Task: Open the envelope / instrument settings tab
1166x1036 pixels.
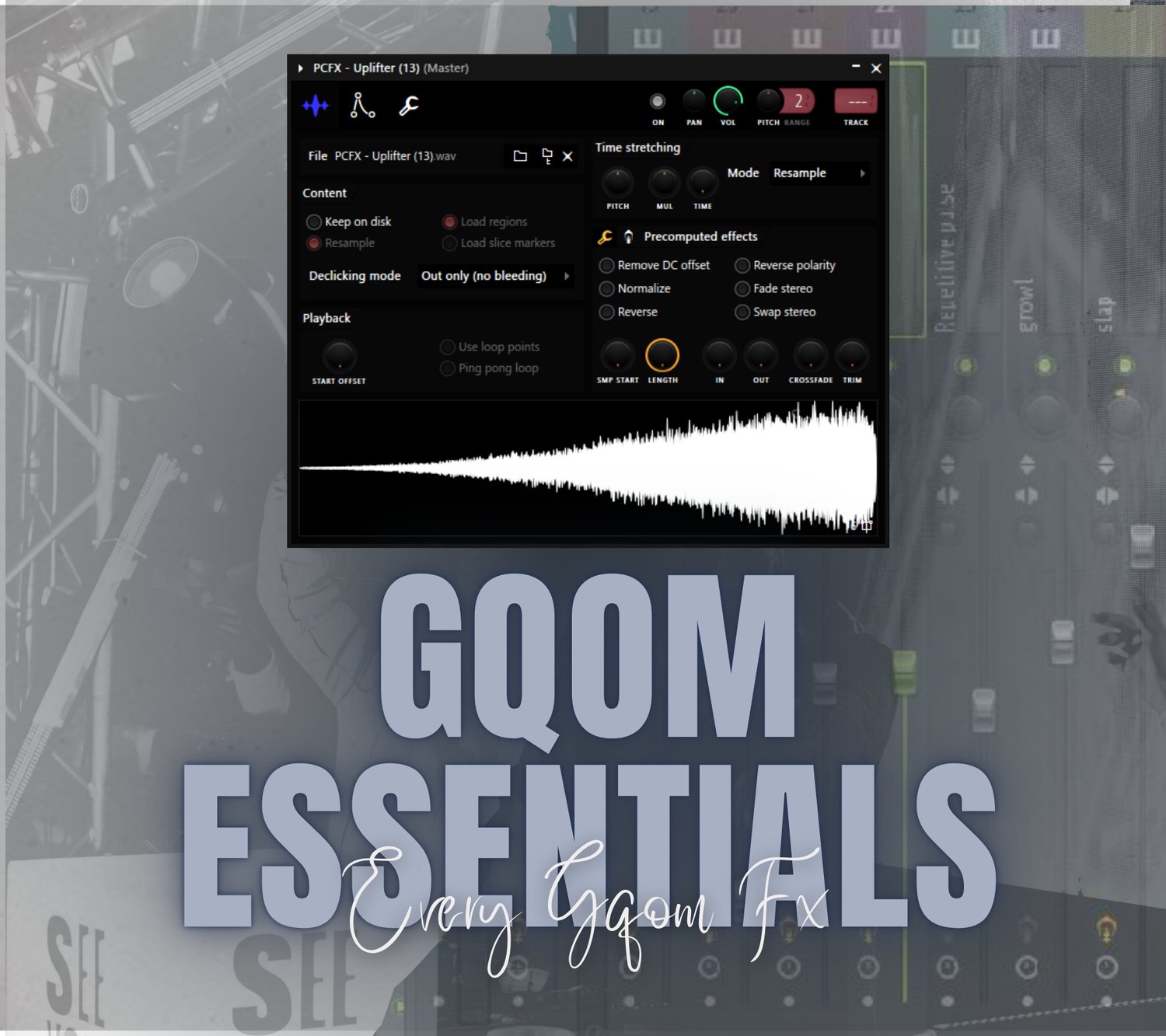Action: pos(362,105)
